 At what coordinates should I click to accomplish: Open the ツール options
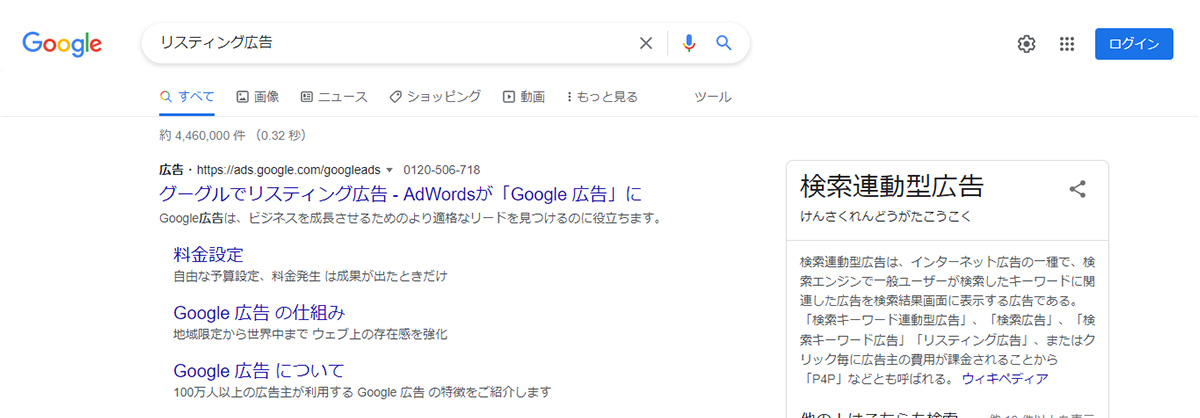713,97
